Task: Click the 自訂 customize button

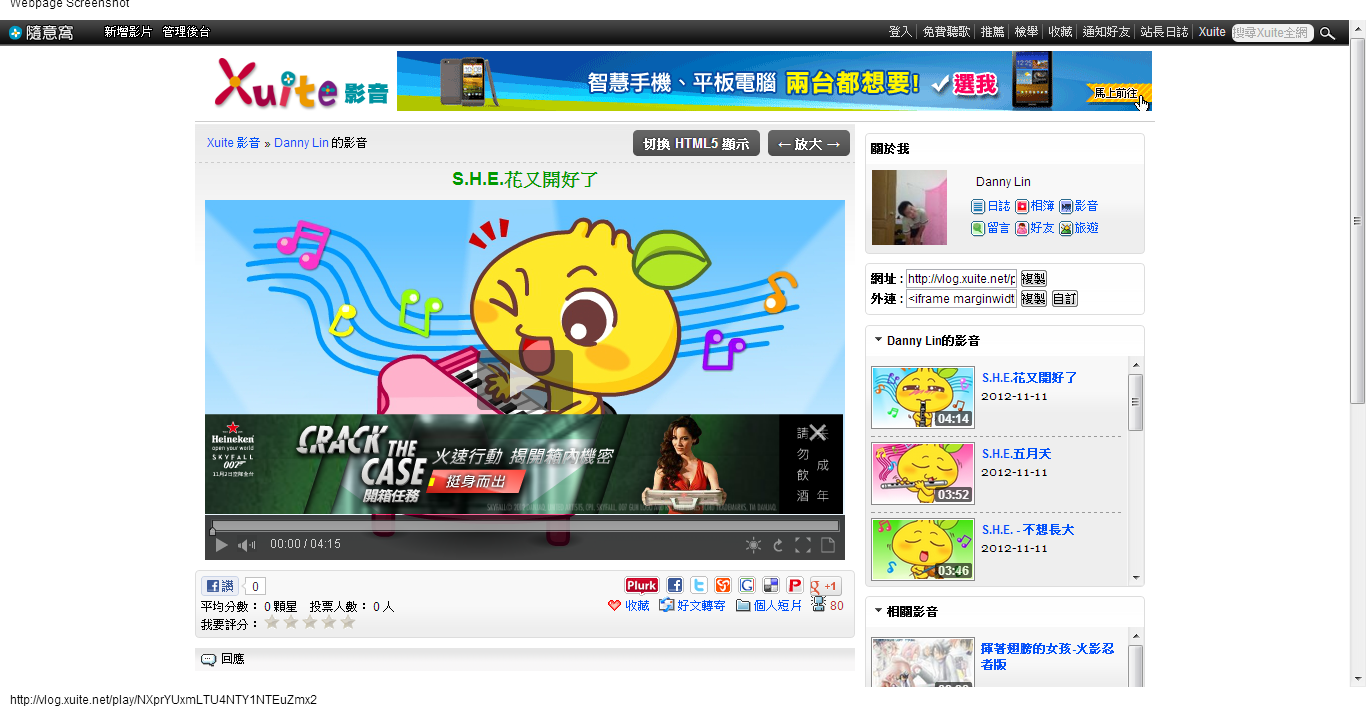Action: pos(1065,299)
